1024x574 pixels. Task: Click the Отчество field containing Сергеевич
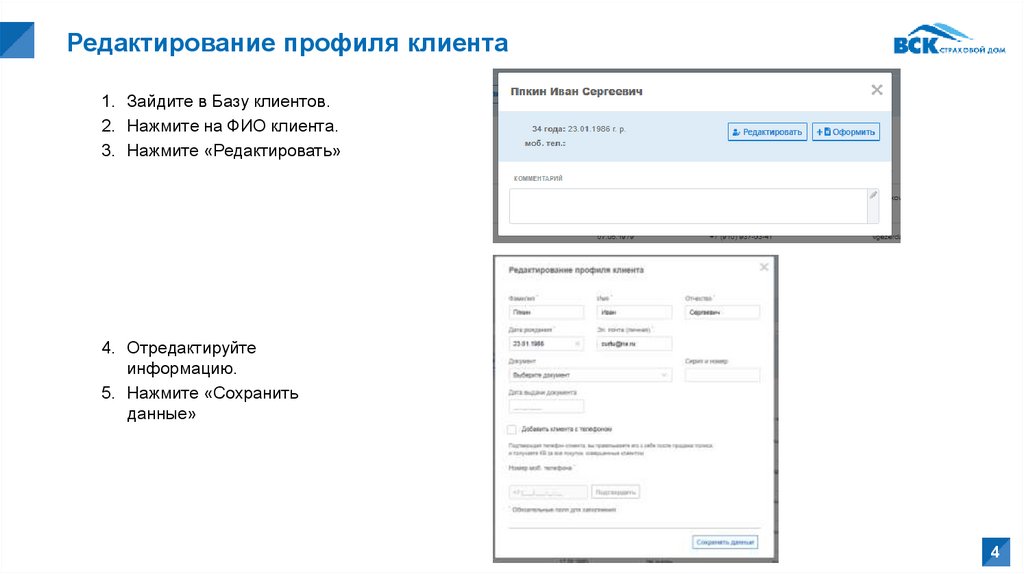click(722, 312)
